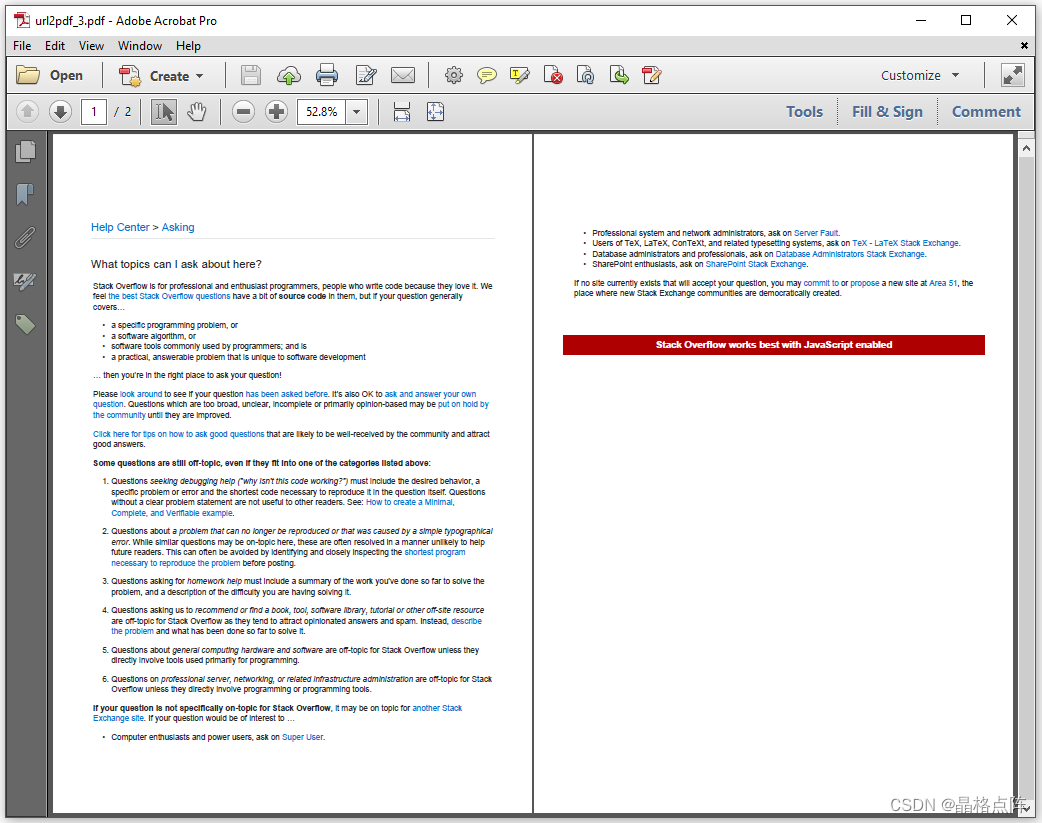Click the Database Administrators Stack Exchange link
Image resolution: width=1042 pixels, height=823 pixels.
point(850,254)
